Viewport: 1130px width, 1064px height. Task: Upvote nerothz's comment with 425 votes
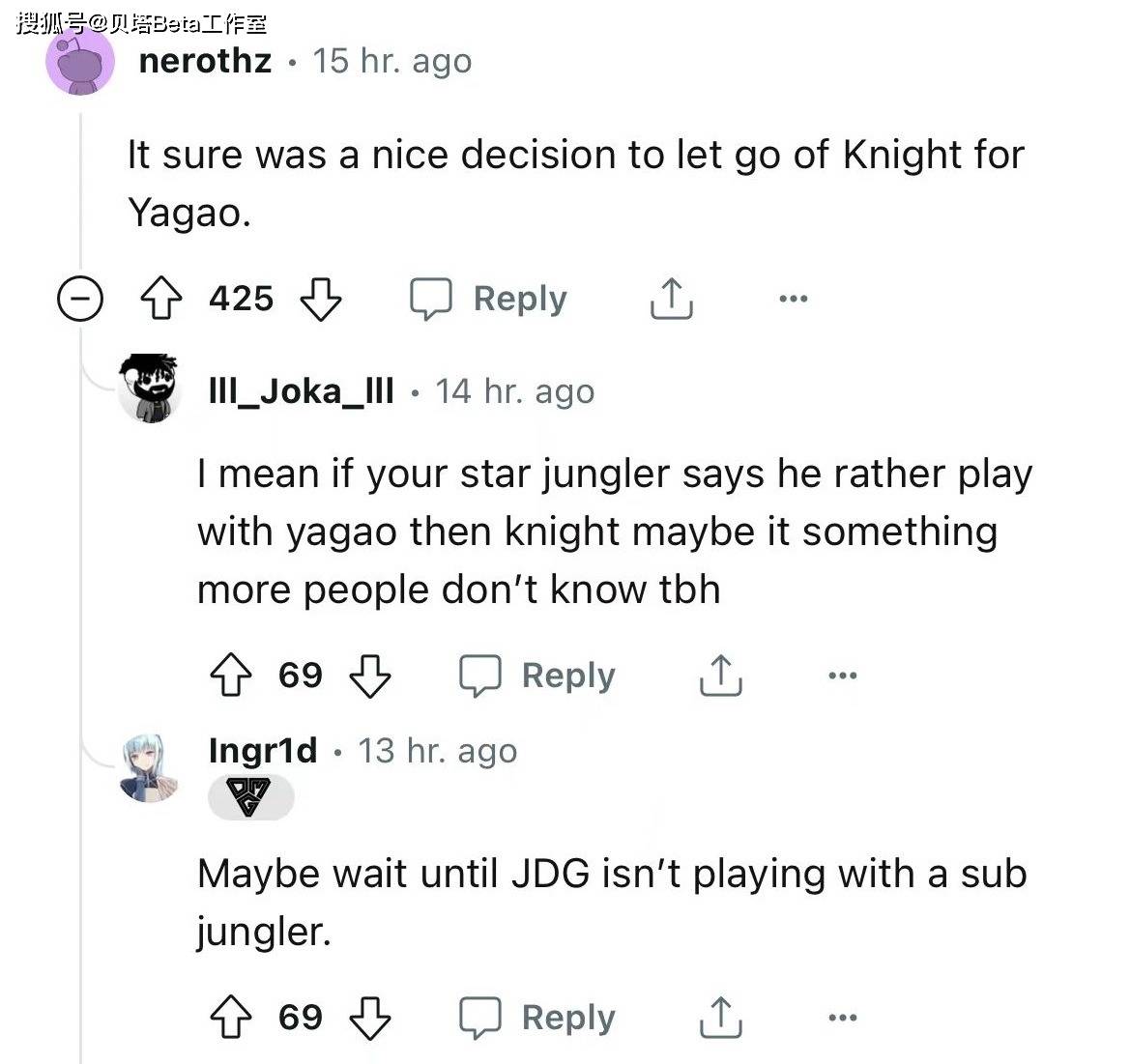161,299
